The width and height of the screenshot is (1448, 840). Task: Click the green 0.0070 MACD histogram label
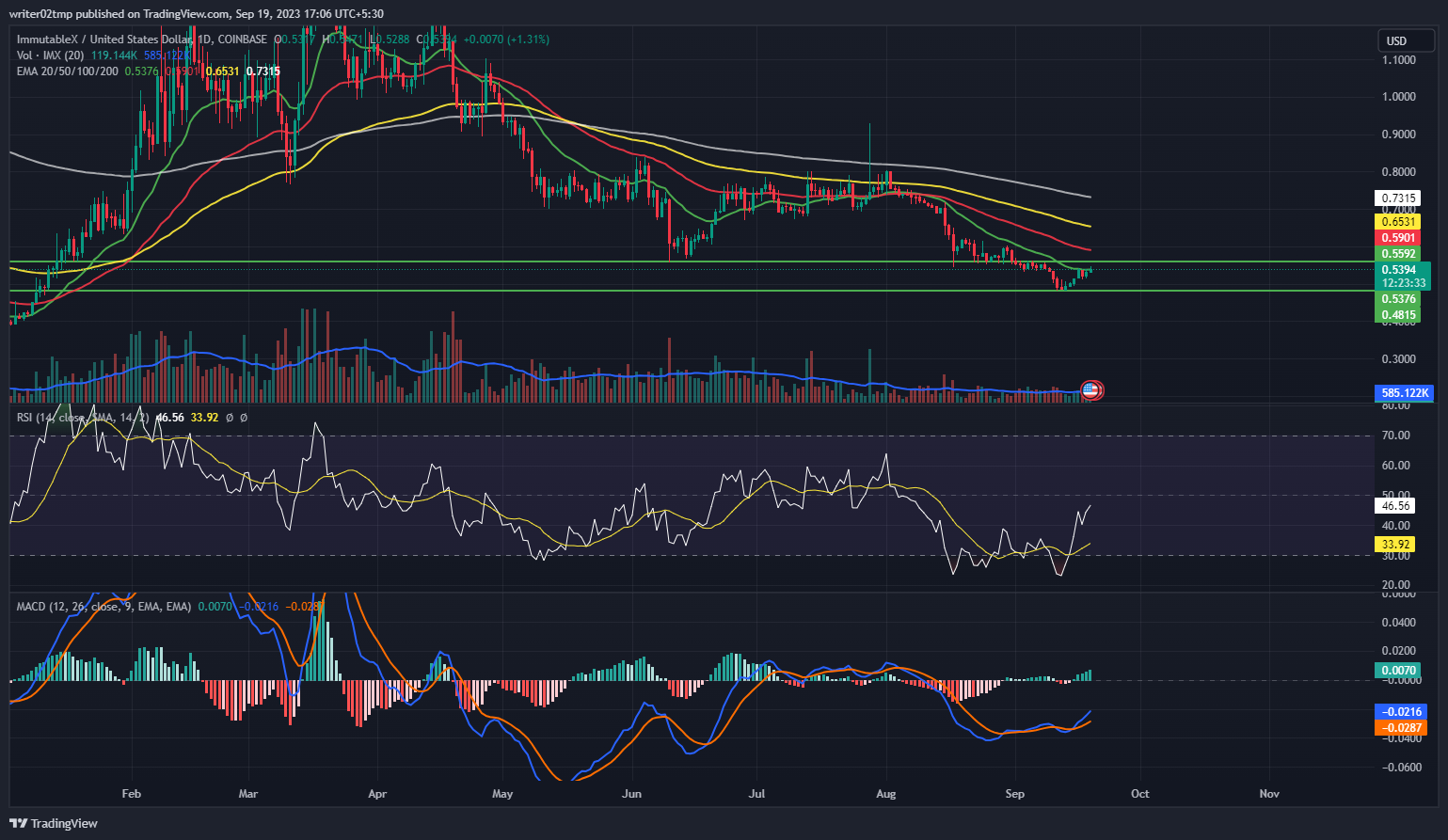(1397, 671)
